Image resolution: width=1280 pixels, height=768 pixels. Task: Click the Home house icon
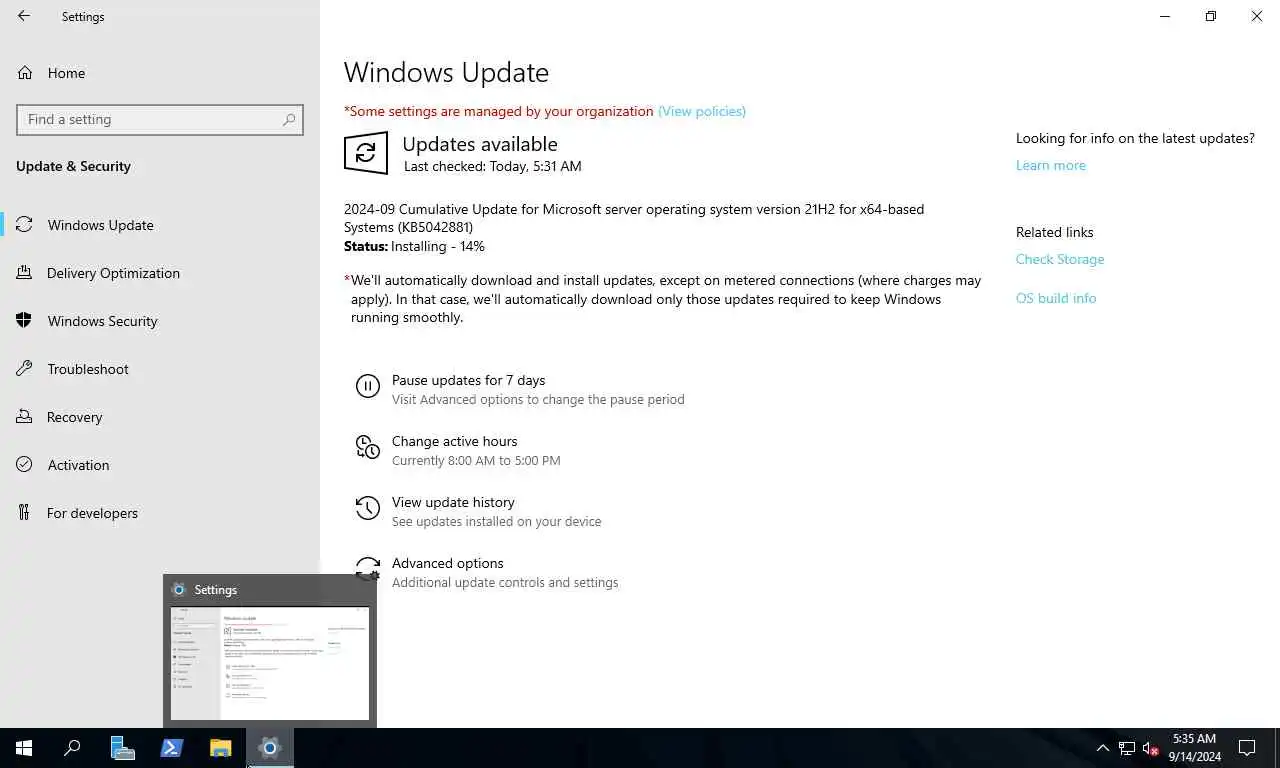point(25,73)
